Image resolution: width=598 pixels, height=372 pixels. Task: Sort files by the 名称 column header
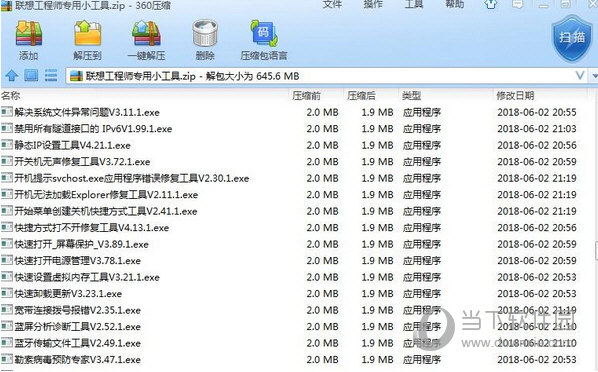[x=10, y=95]
